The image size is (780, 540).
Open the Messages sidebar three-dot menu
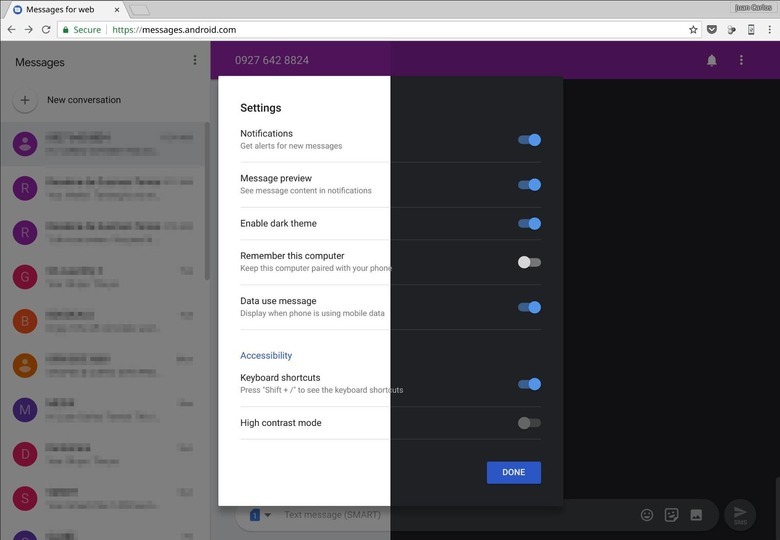[195, 61]
